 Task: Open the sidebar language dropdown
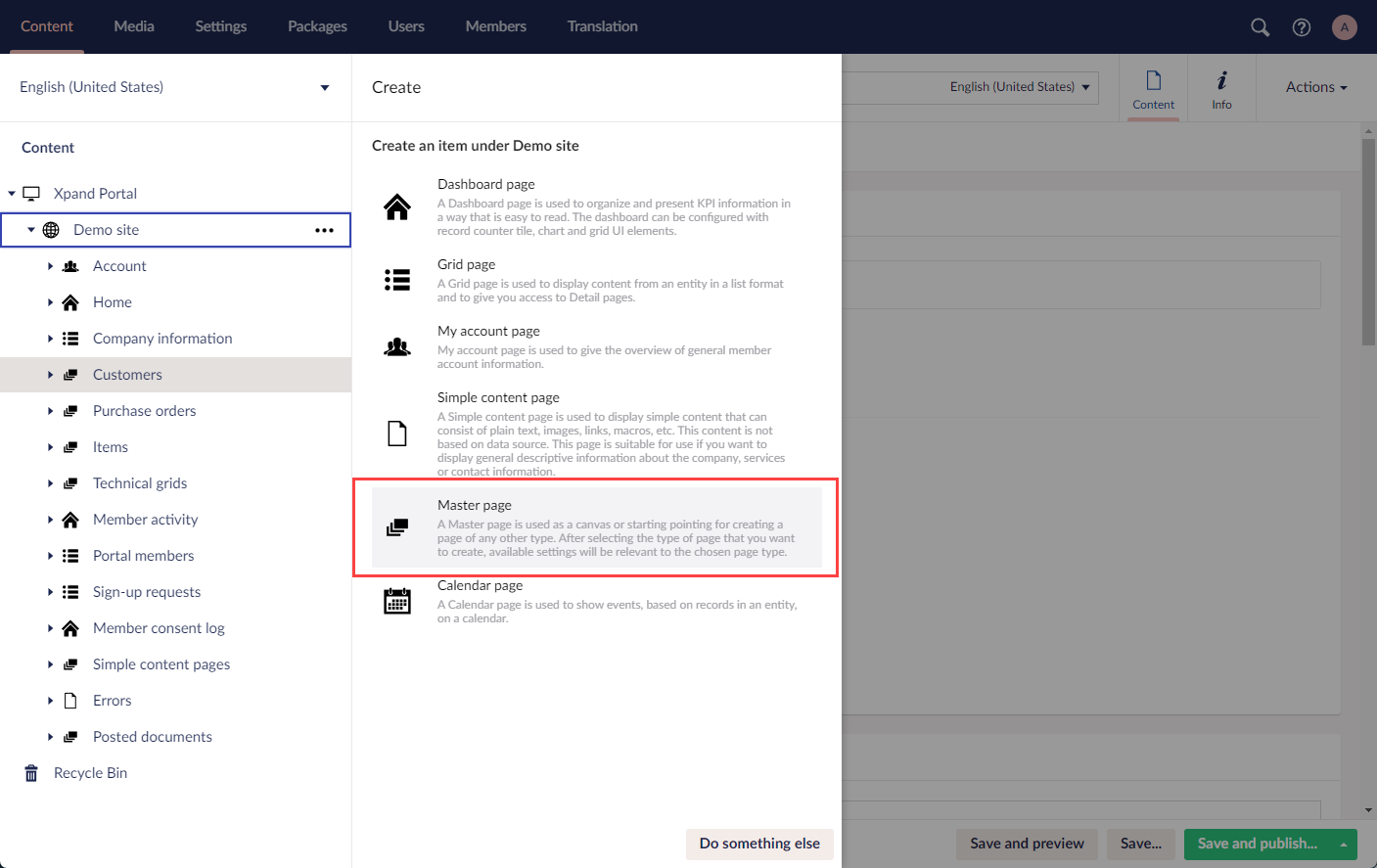[x=175, y=87]
